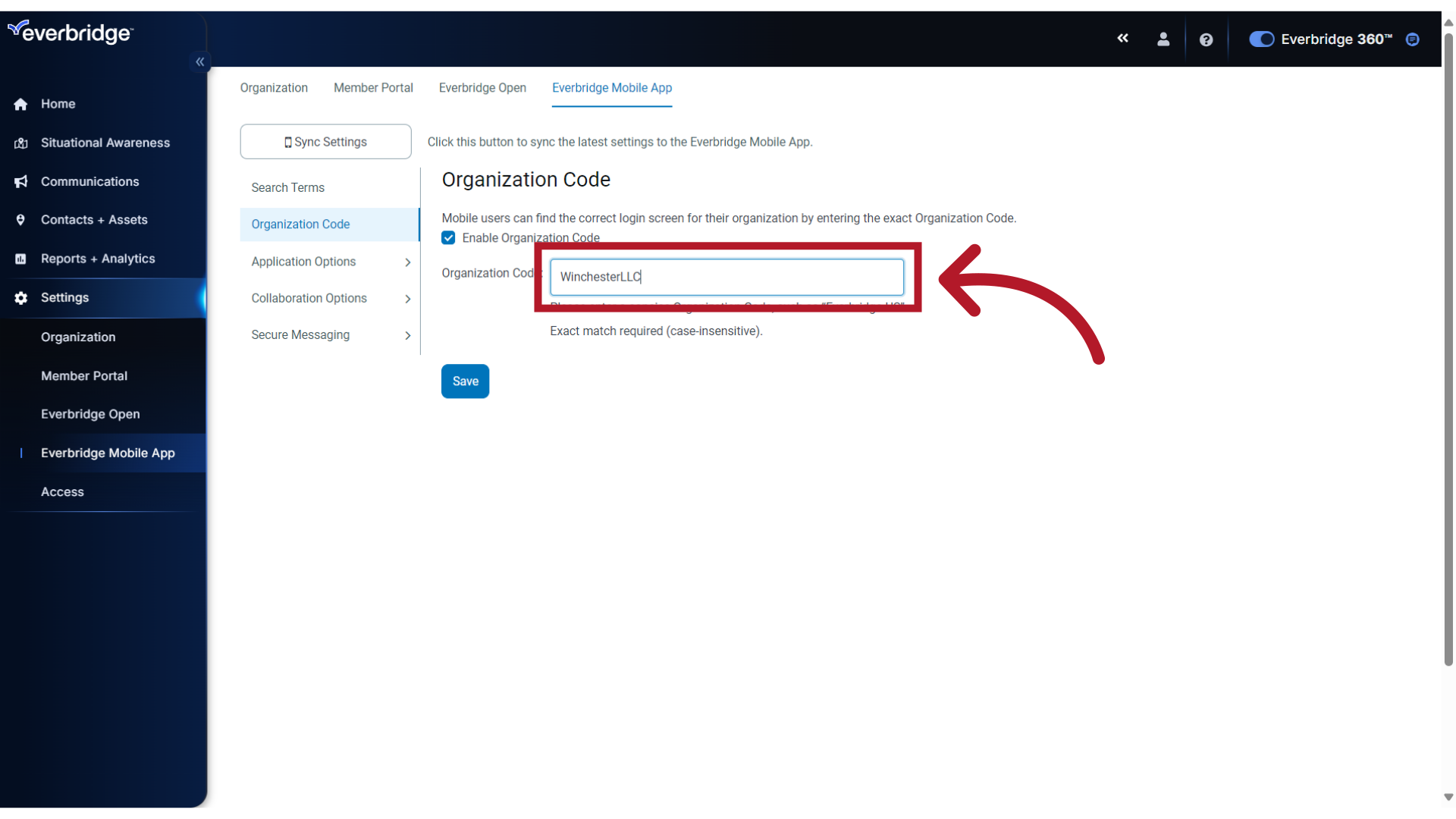
Task: Click the notification bell icon in Communications
Action: click(21, 180)
